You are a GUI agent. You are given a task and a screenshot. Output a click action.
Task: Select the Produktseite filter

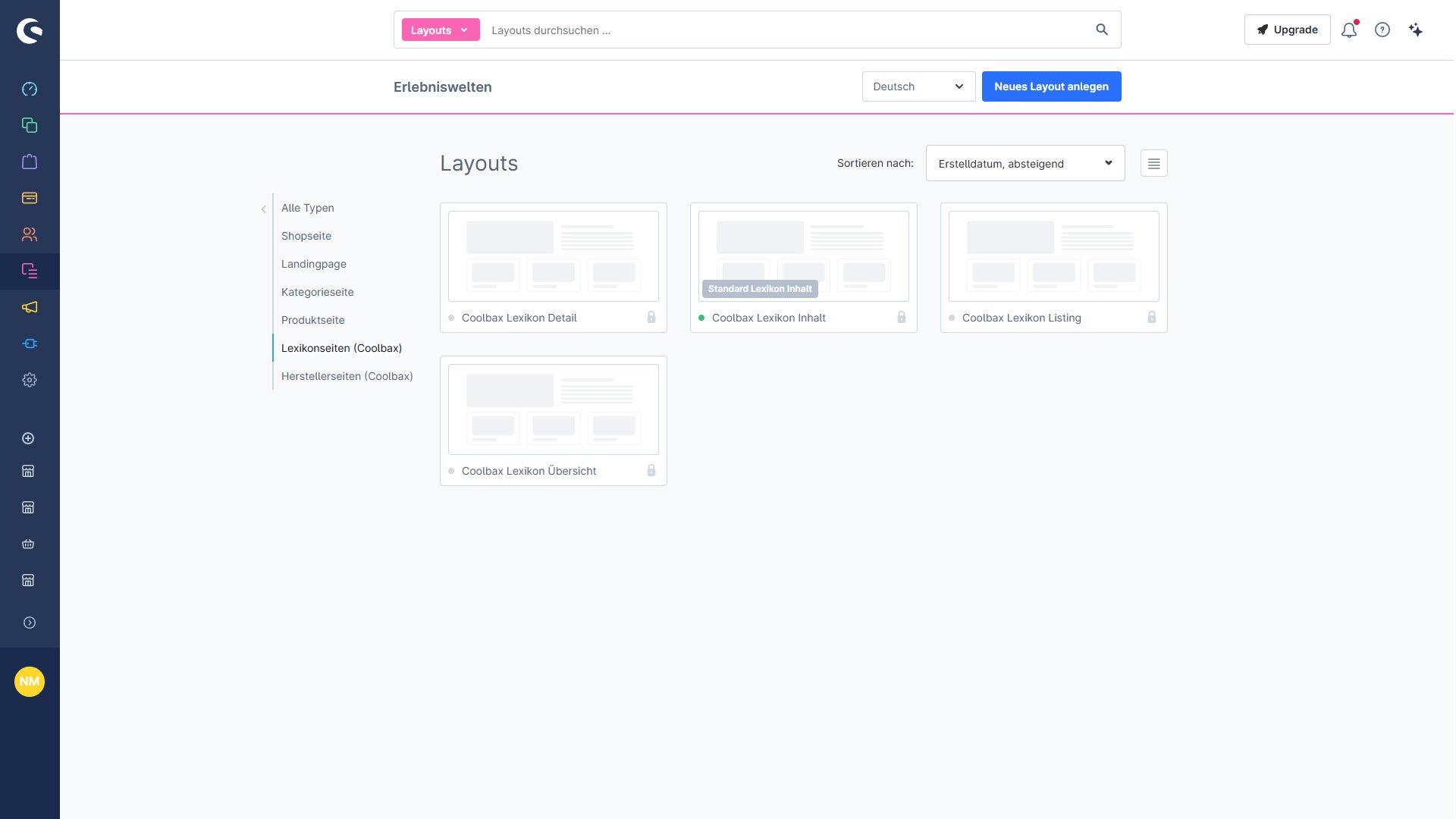click(313, 320)
